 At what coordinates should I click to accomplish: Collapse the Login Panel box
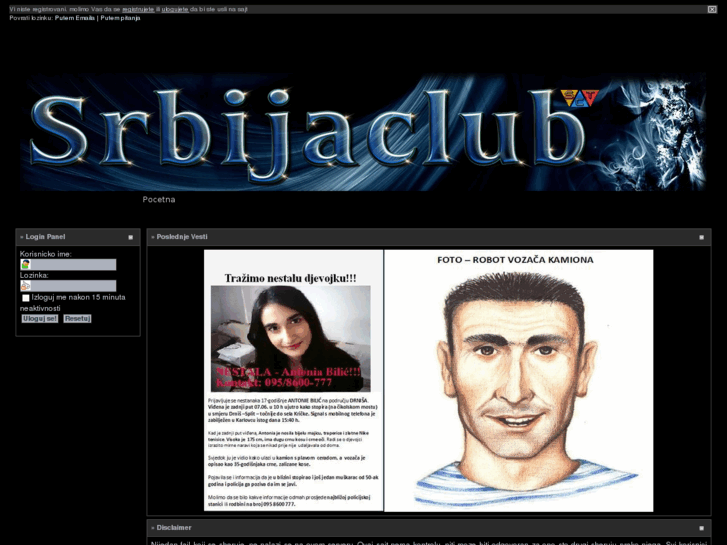[x=130, y=237]
